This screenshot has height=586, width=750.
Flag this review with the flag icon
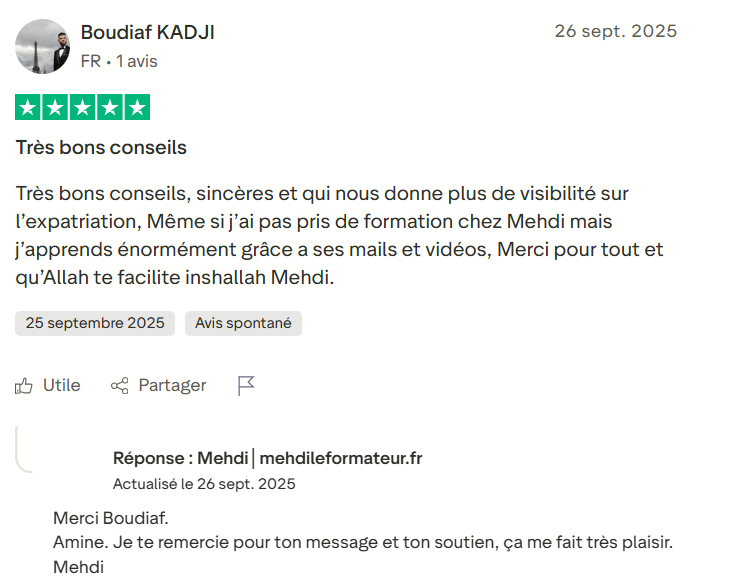(246, 386)
